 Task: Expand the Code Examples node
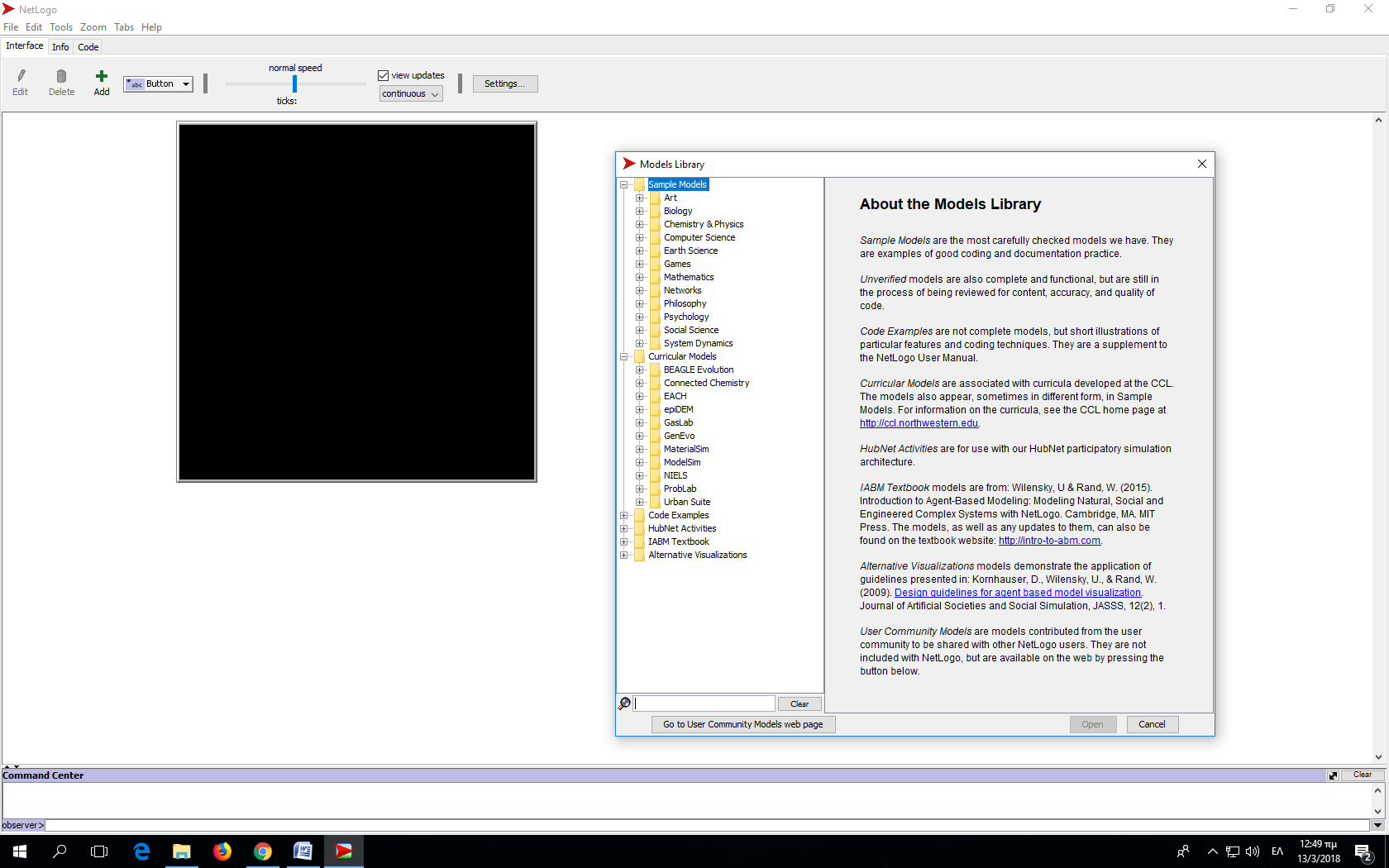tap(624, 515)
